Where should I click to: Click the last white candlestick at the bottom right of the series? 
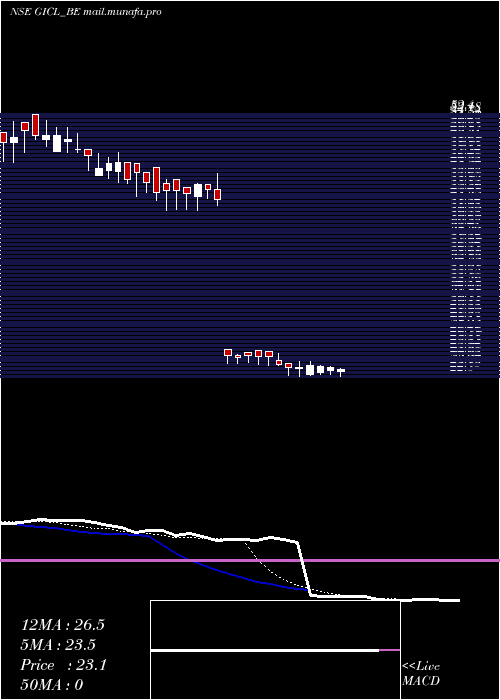tap(341, 371)
